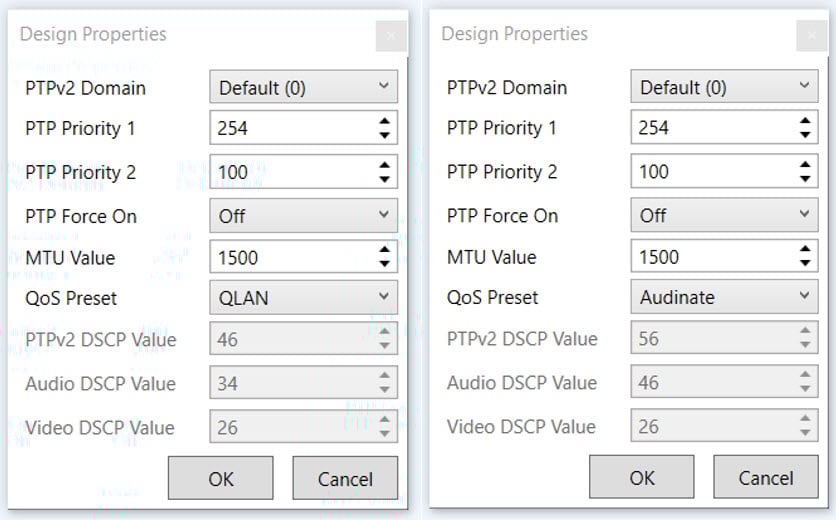Open PTP Force On dropdown in Audinate dialog

tap(724, 215)
